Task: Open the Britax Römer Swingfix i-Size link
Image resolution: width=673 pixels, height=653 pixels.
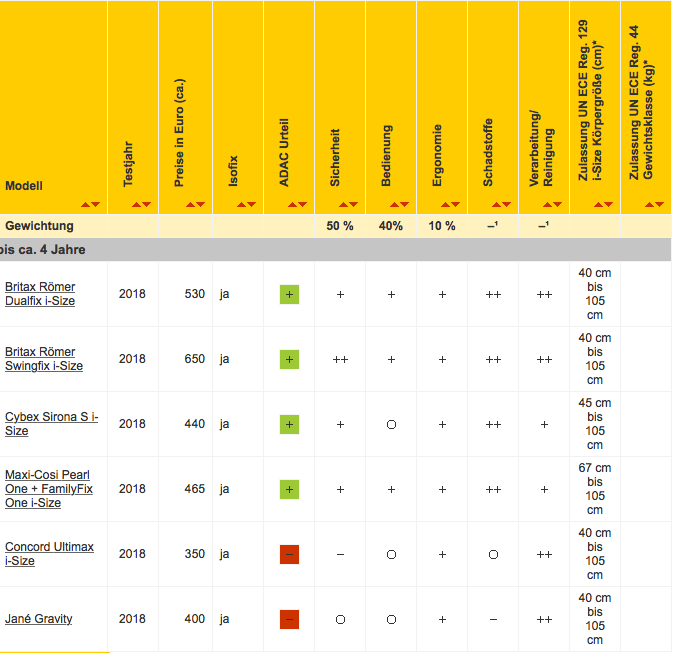Action: 44,359
